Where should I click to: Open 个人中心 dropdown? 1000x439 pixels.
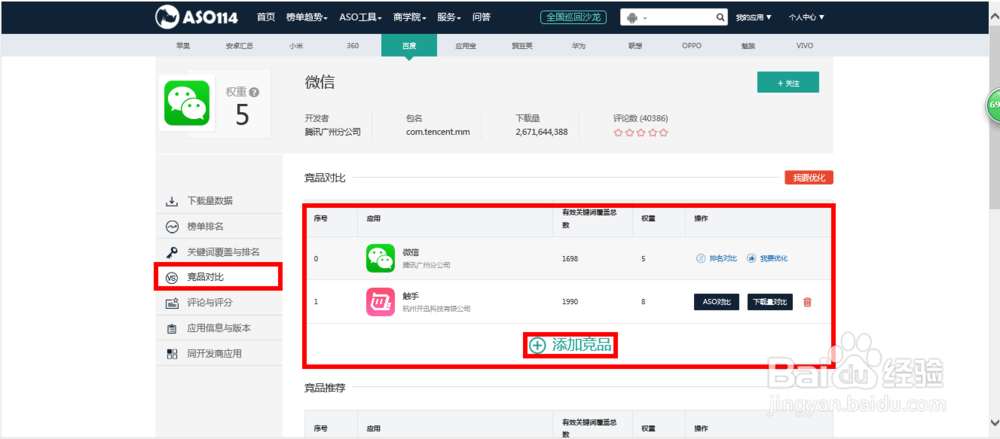tap(806, 18)
